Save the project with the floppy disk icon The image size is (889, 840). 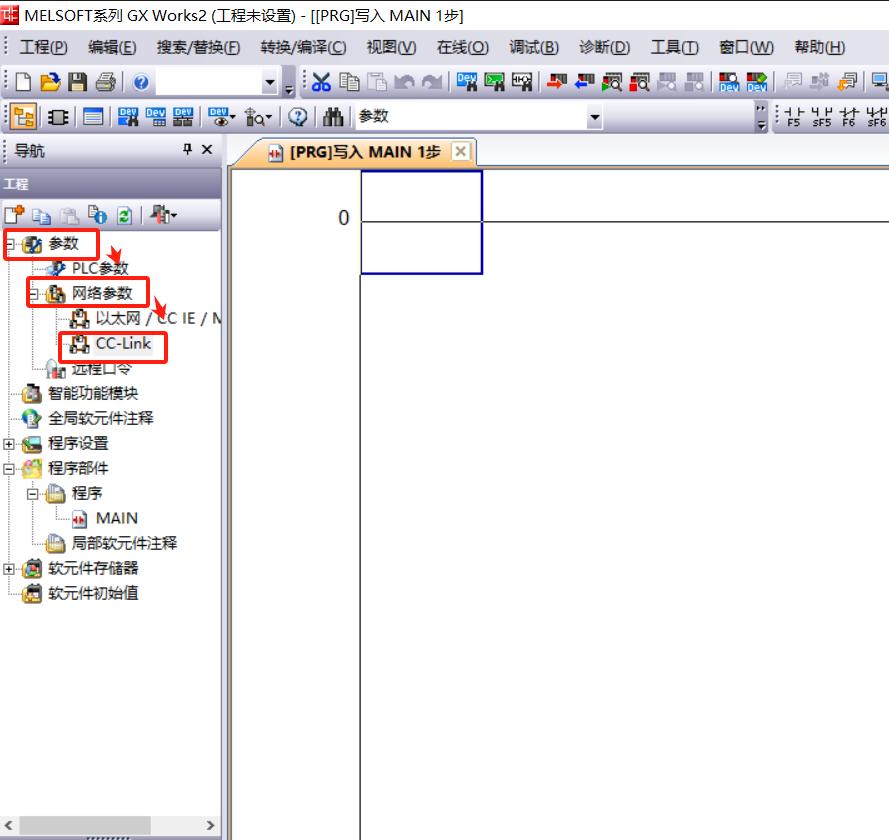(x=77, y=83)
